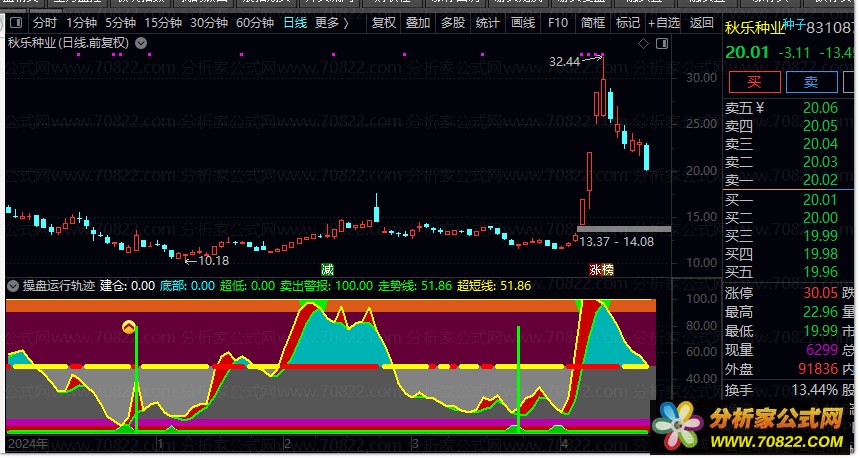The height and width of the screenshot is (458, 860).
Task: Click the red 买 buy button
Action: pos(754,82)
